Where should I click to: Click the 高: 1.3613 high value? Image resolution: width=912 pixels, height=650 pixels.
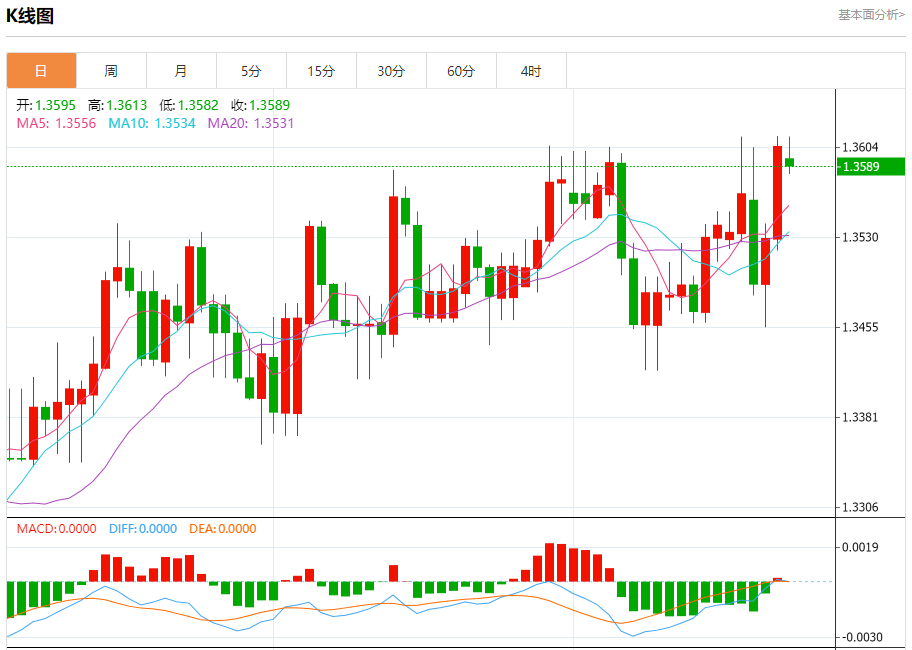[117, 105]
